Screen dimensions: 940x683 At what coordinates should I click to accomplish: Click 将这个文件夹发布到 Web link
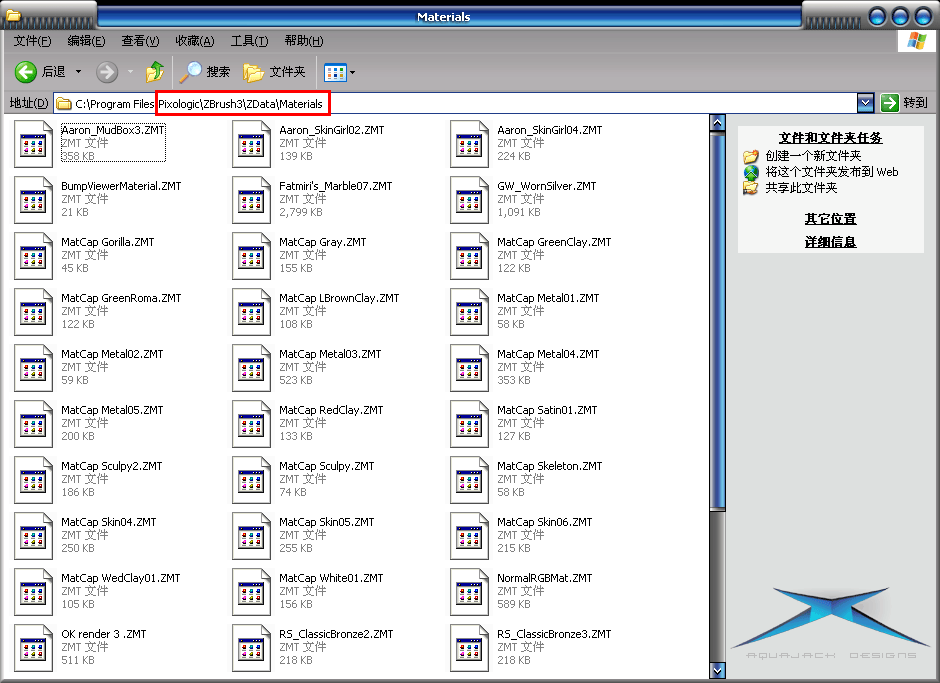(831, 172)
